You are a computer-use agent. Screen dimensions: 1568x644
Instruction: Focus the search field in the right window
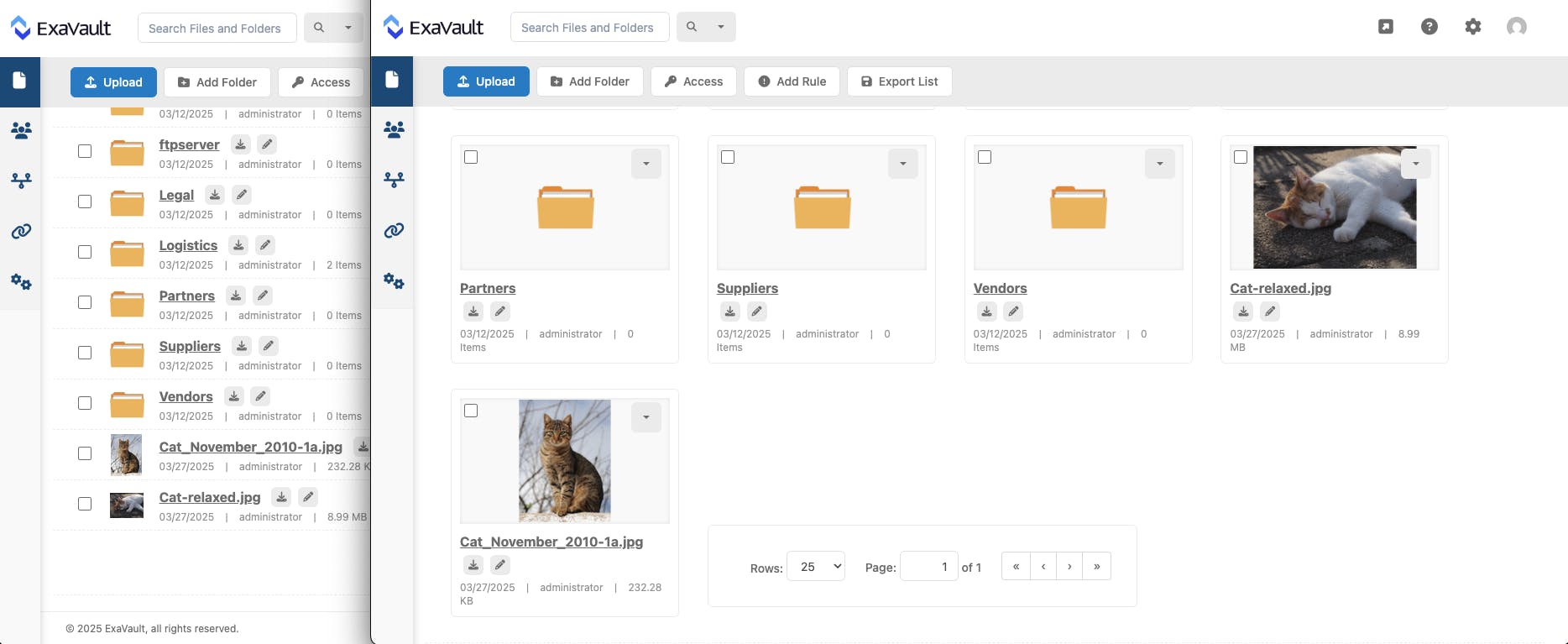point(589,27)
